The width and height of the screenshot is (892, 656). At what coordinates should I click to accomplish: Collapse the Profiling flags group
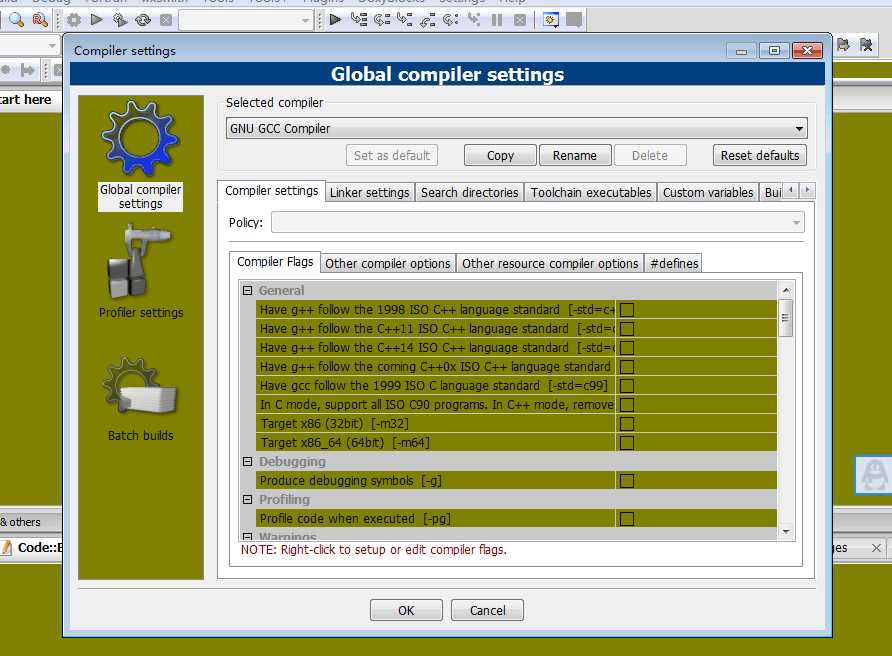coord(247,500)
